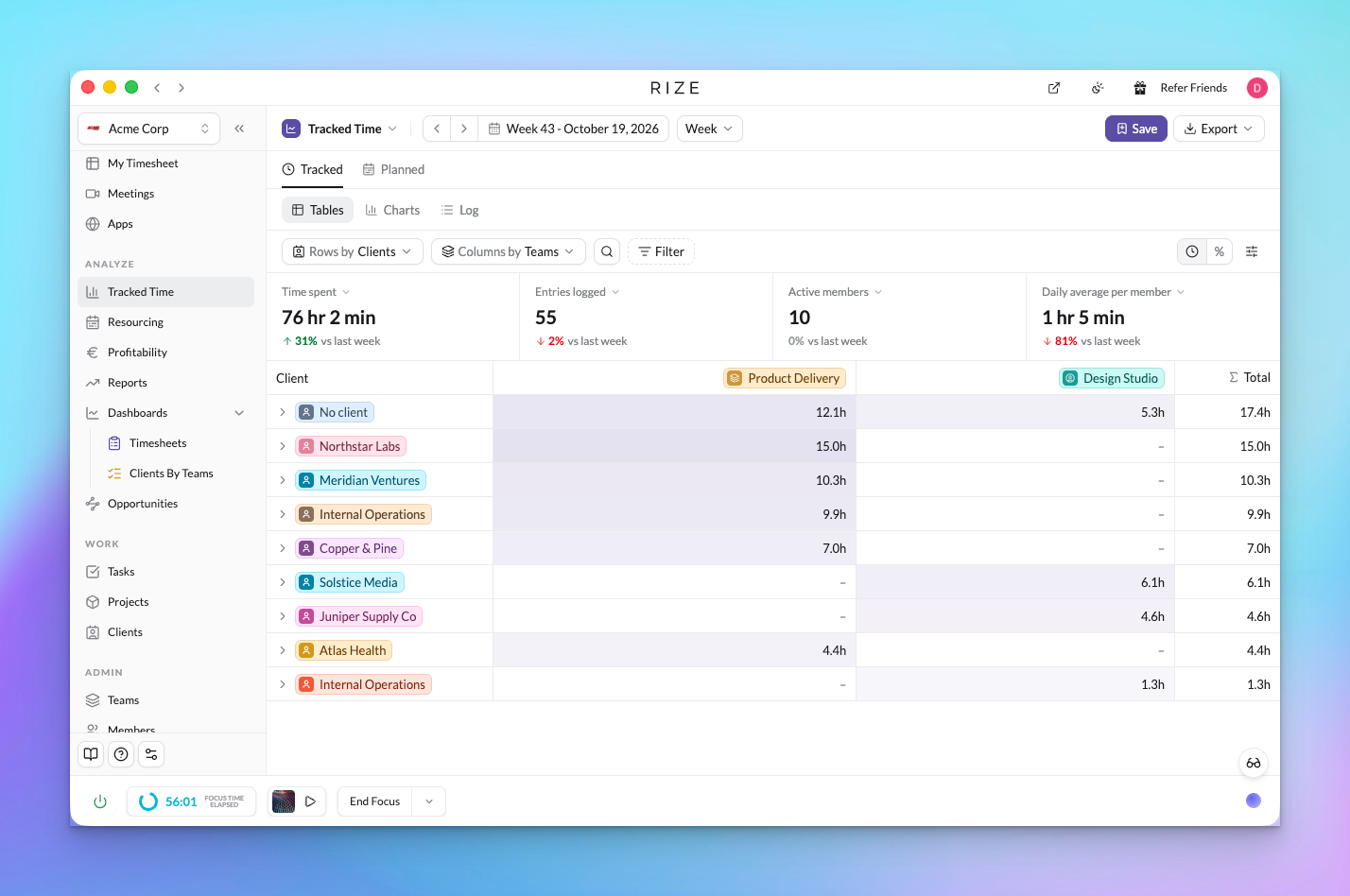This screenshot has width=1350, height=896.
Task: Open the Filter button
Action: (x=661, y=251)
